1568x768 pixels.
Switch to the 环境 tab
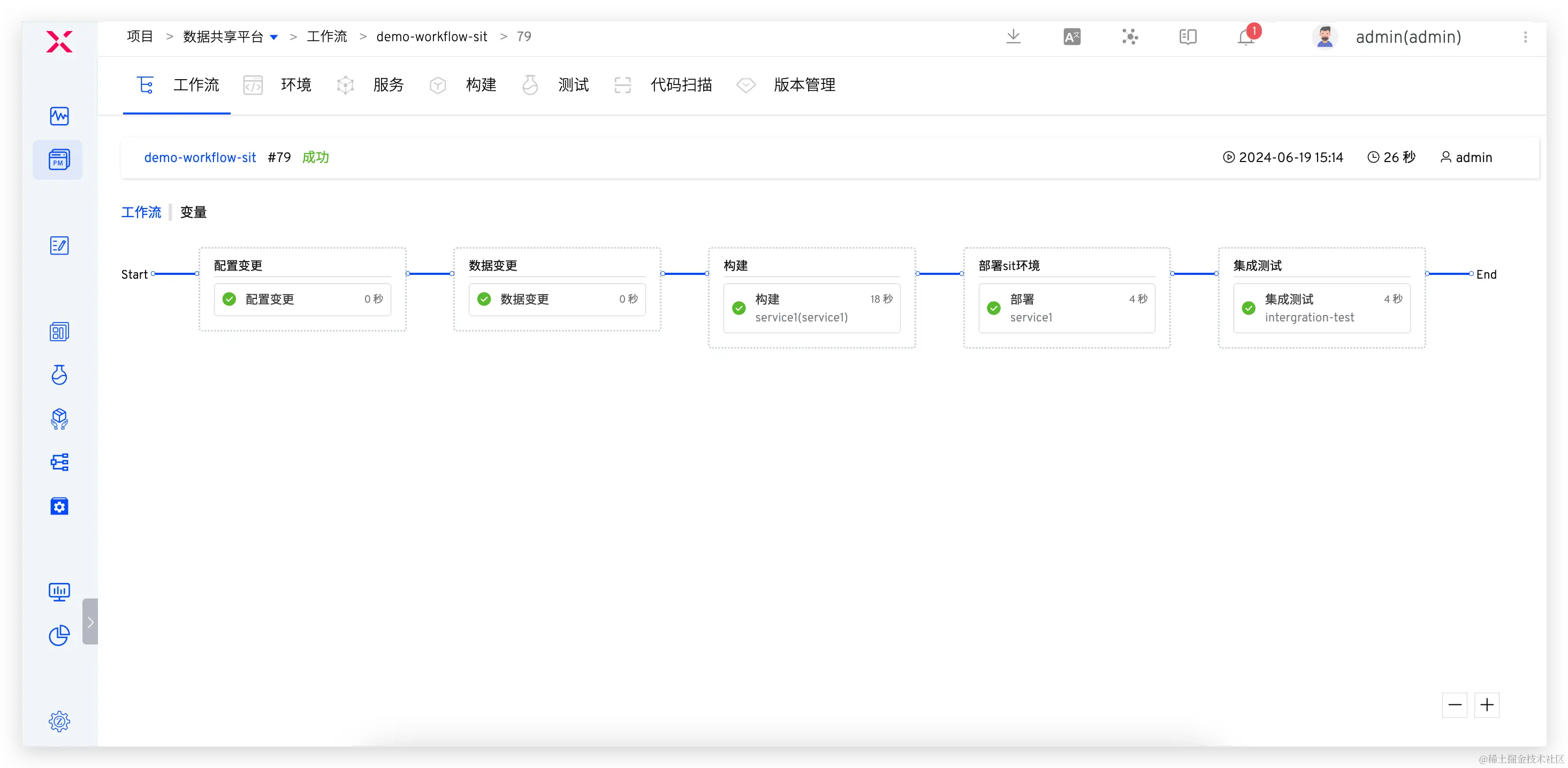[296, 85]
